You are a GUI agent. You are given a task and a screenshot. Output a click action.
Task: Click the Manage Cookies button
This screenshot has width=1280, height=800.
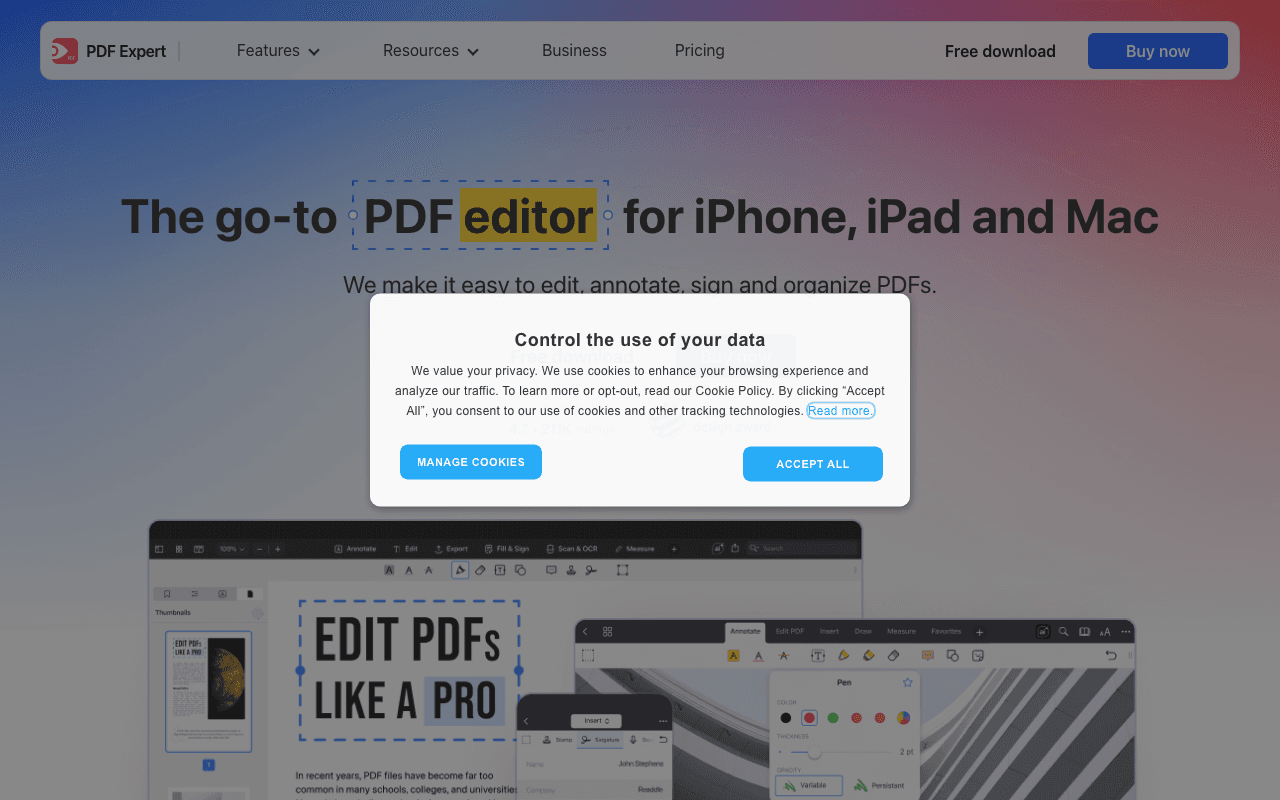click(x=471, y=462)
